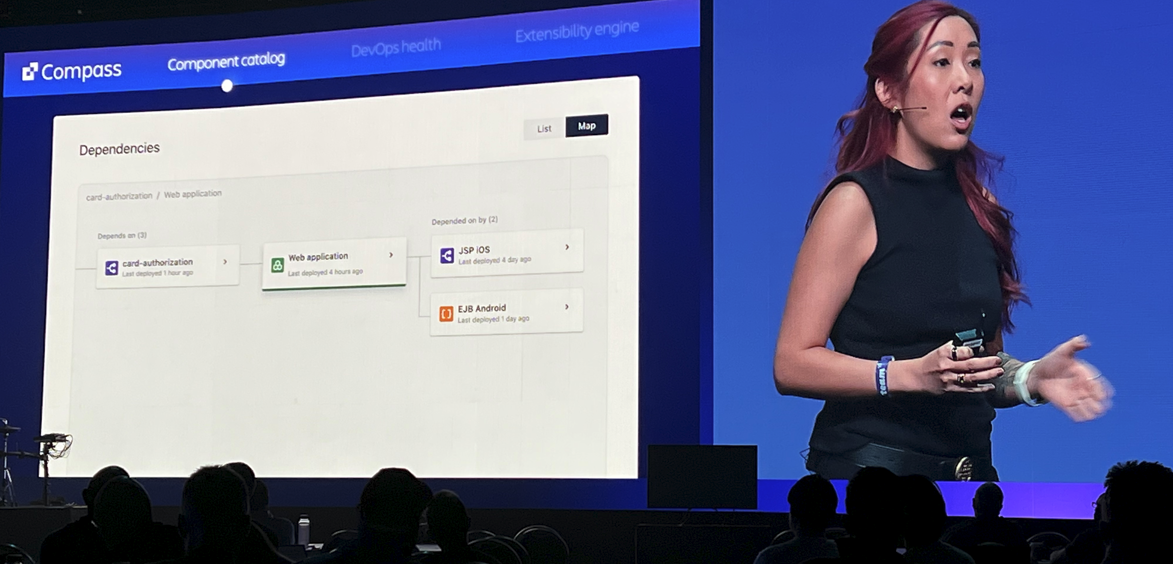The image size is (1173, 564).
Task: Click the Web application breadcrumb
Action: pyautogui.click(x=193, y=194)
